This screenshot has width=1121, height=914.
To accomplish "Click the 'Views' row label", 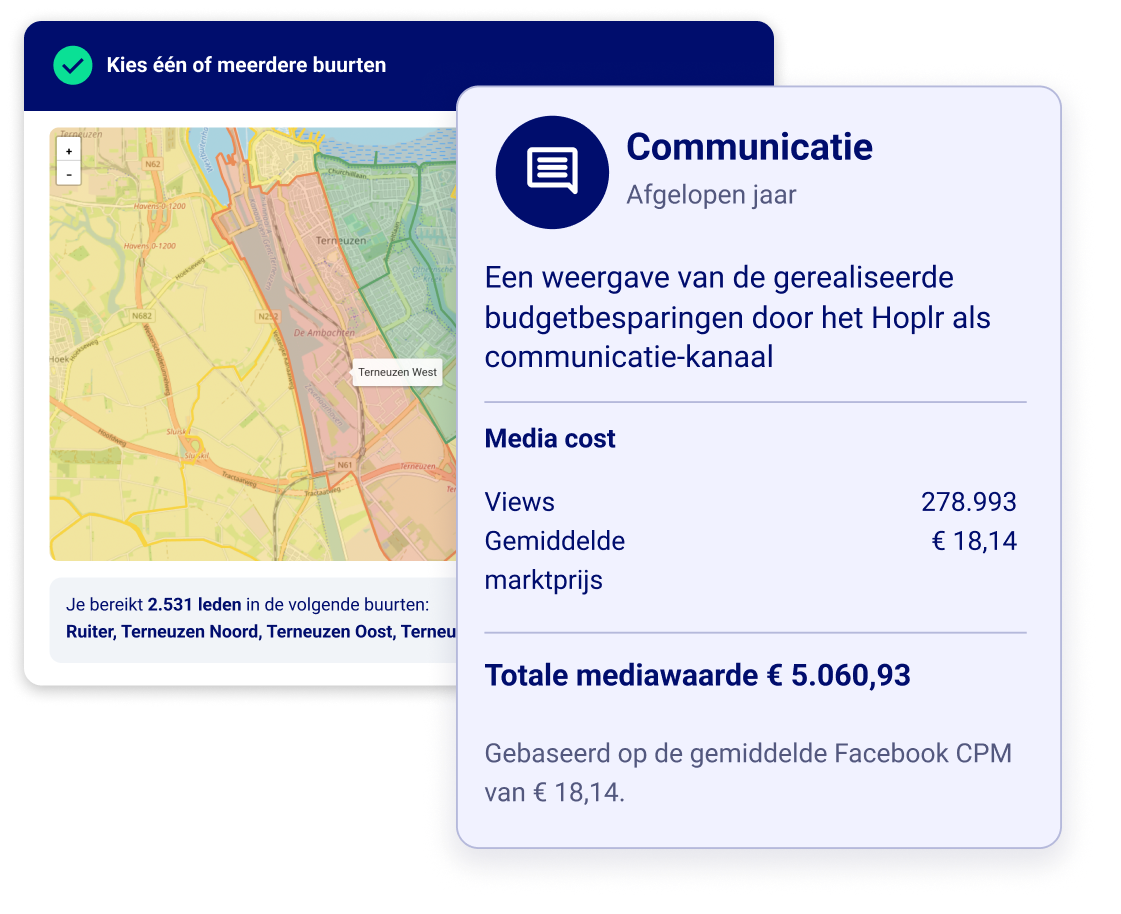I will click(519, 502).
